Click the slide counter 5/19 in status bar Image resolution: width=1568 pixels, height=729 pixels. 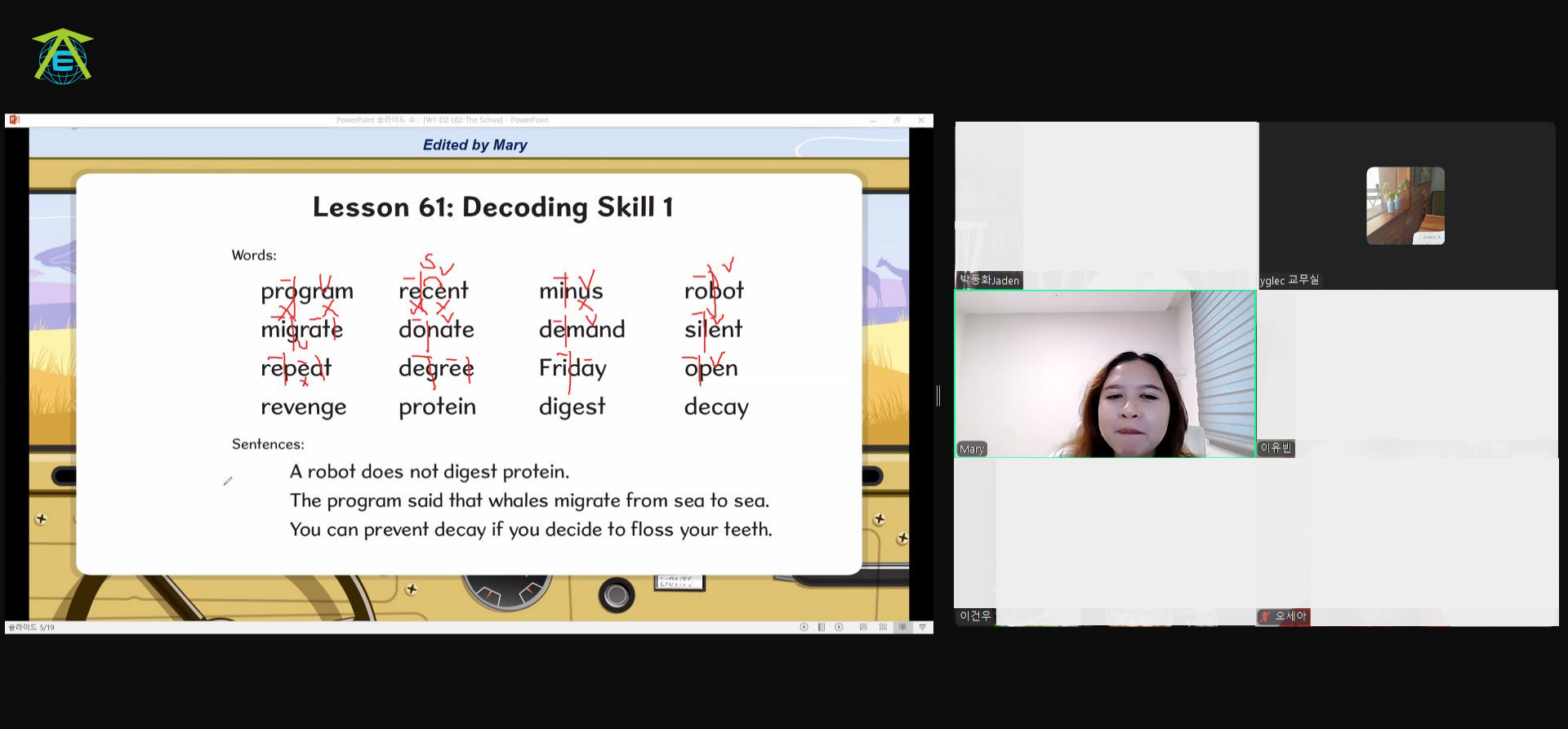point(31,627)
